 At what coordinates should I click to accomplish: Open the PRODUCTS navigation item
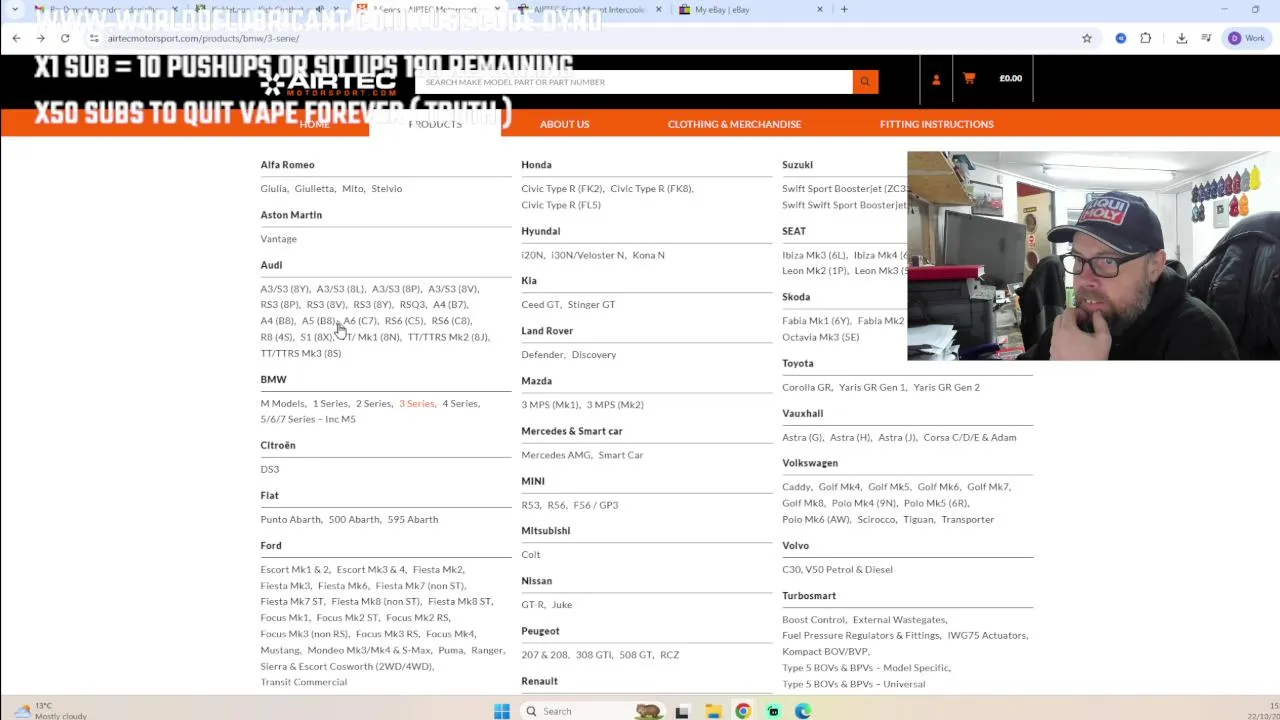pyautogui.click(x=435, y=124)
